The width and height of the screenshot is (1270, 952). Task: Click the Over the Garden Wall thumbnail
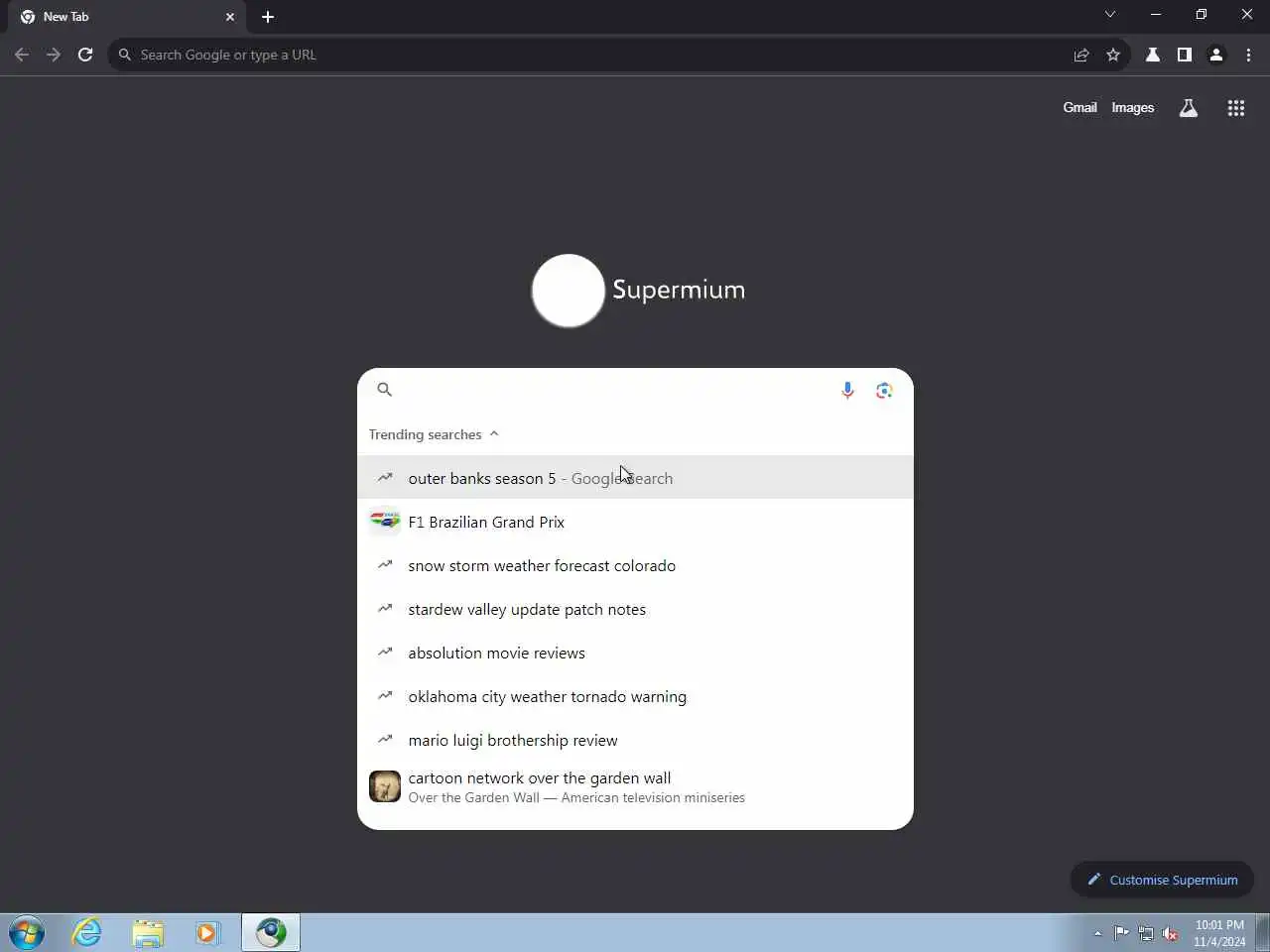(385, 786)
